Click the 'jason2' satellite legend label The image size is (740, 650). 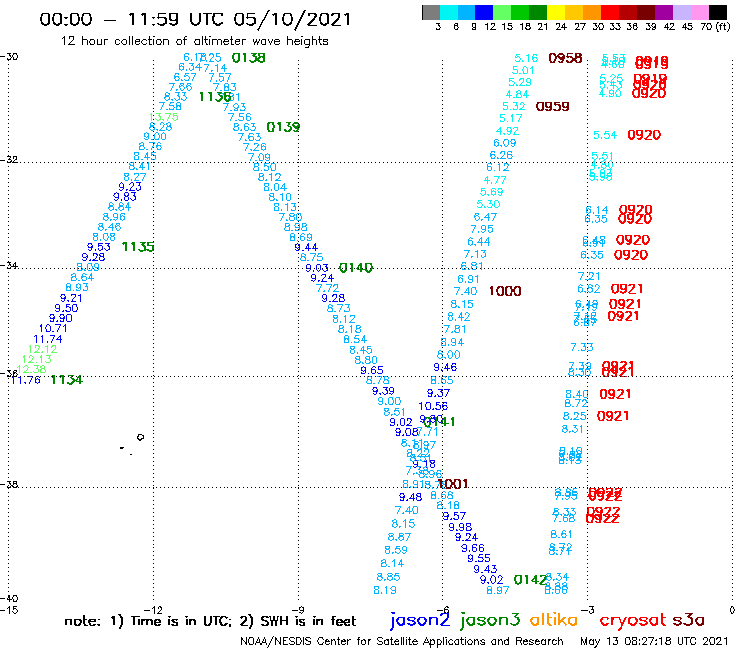[420, 620]
